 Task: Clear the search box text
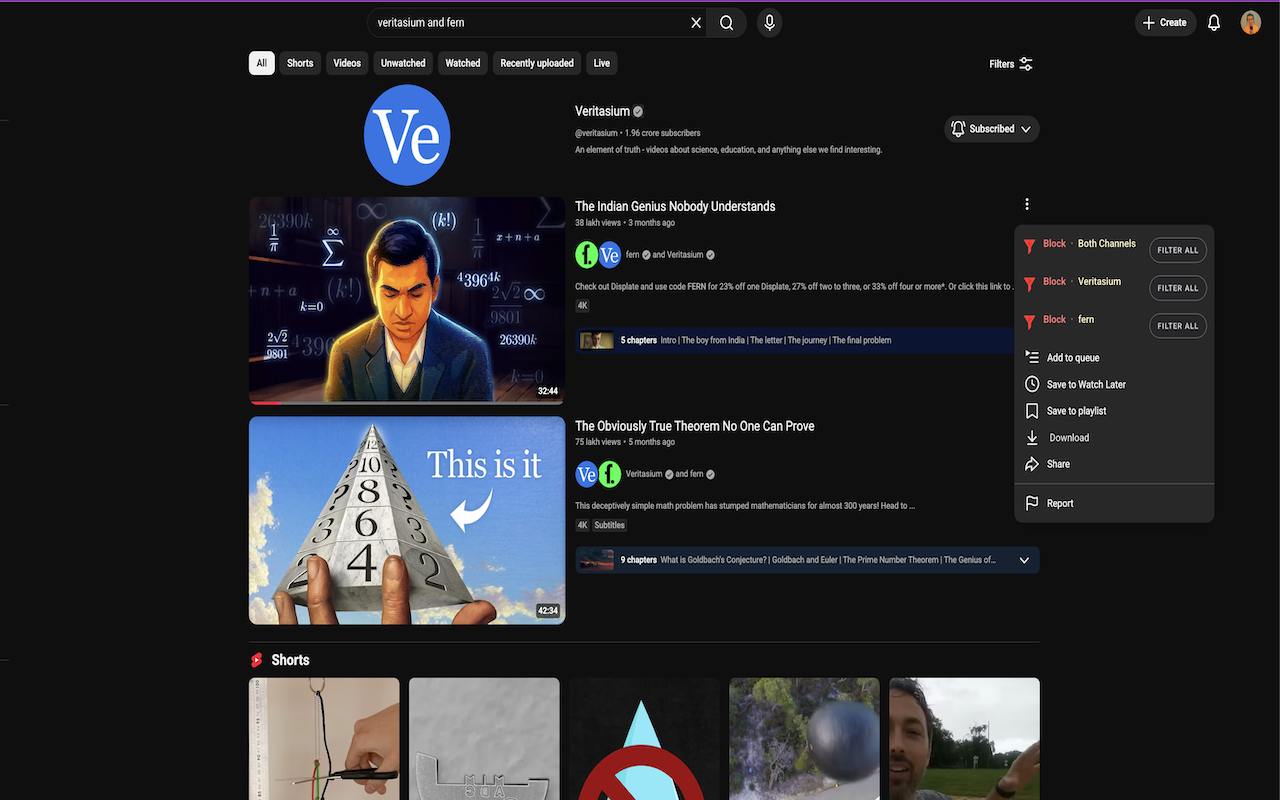pyautogui.click(x=696, y=23)
